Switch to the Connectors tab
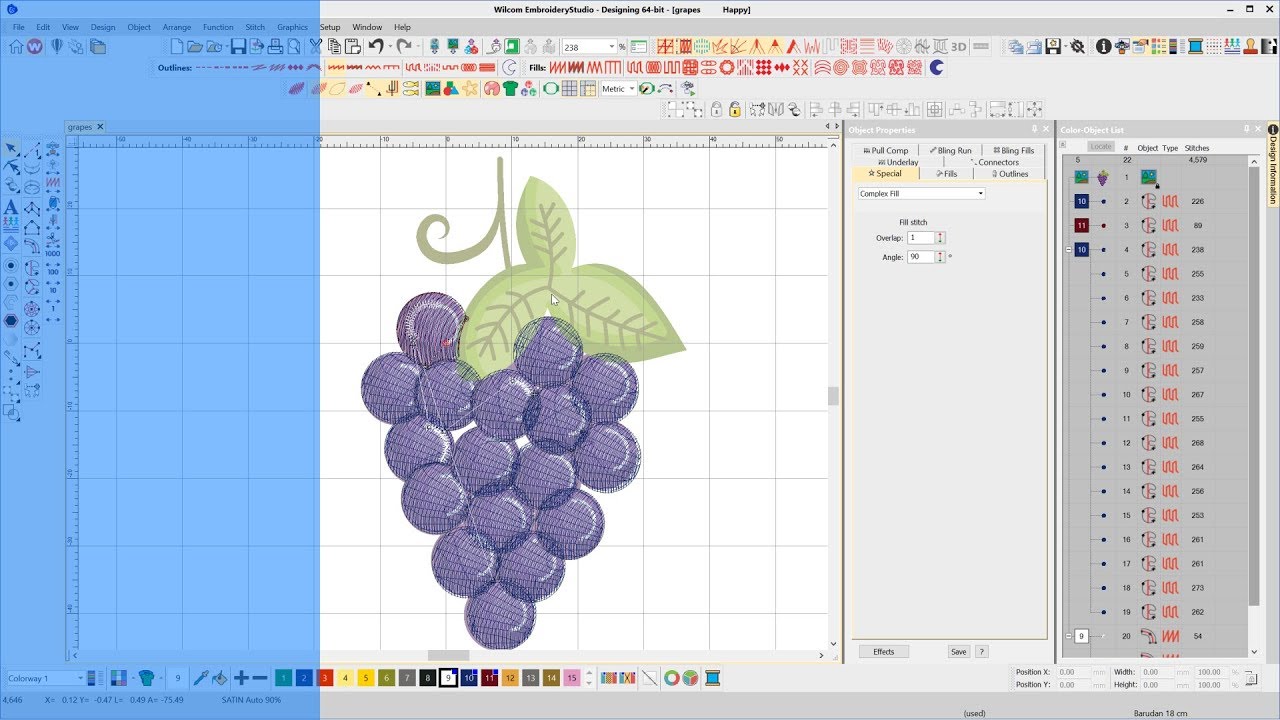The width and height of the screenshot is (1280, 720). tap(995, 162)
